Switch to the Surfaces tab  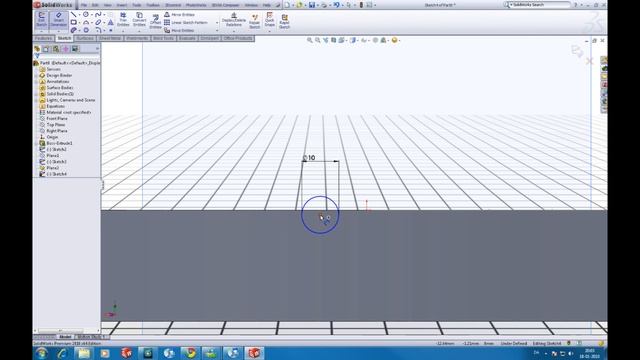85,38
